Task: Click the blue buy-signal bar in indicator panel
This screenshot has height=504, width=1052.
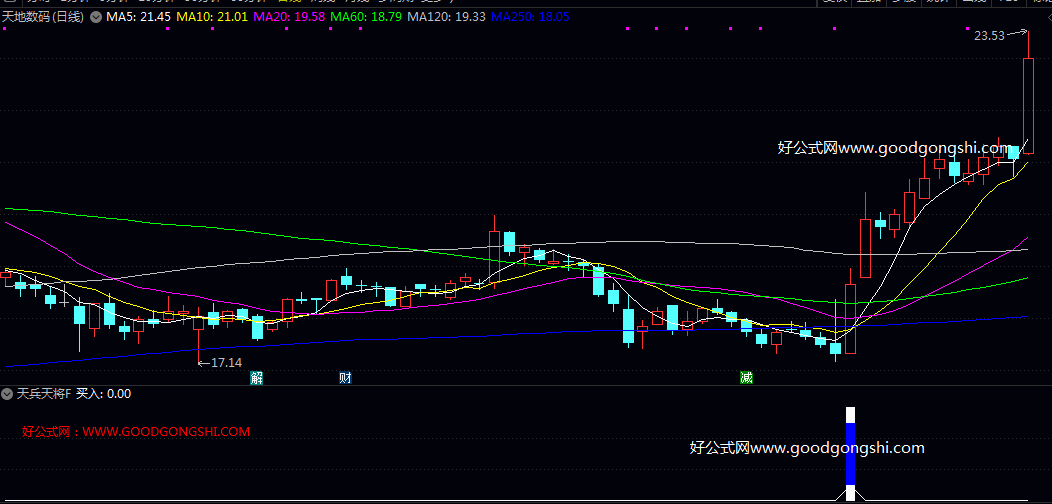Action: [850, 454]
